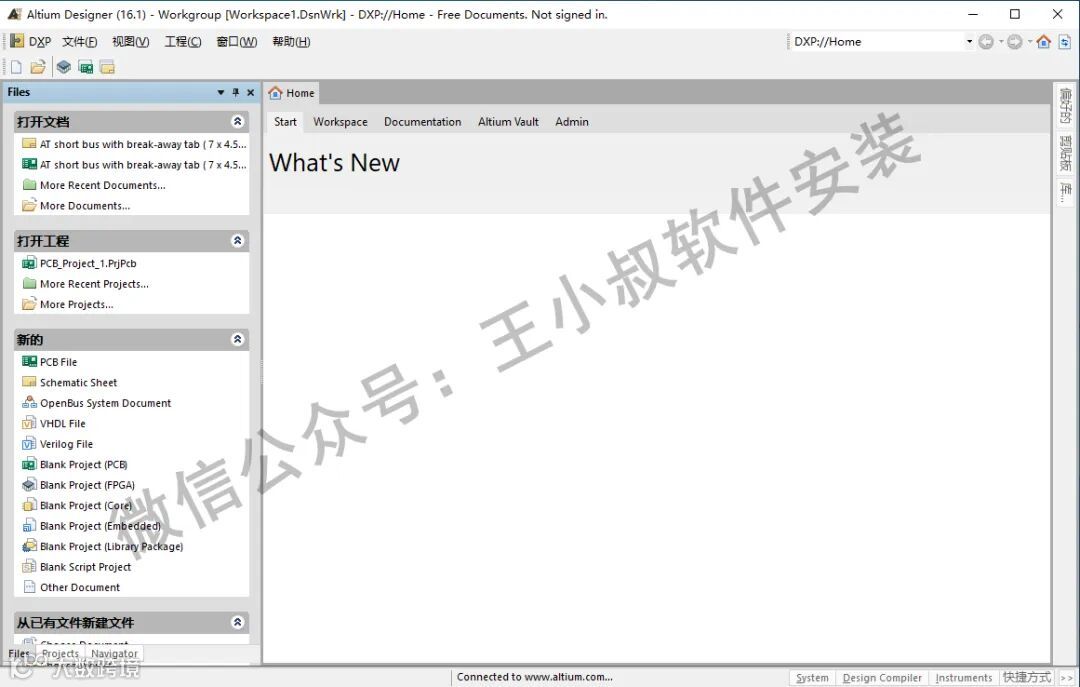The width and height of the screenshot is (1080, 687).
Task: Open the first AT short bus schematic document
Action: (134, 144)
